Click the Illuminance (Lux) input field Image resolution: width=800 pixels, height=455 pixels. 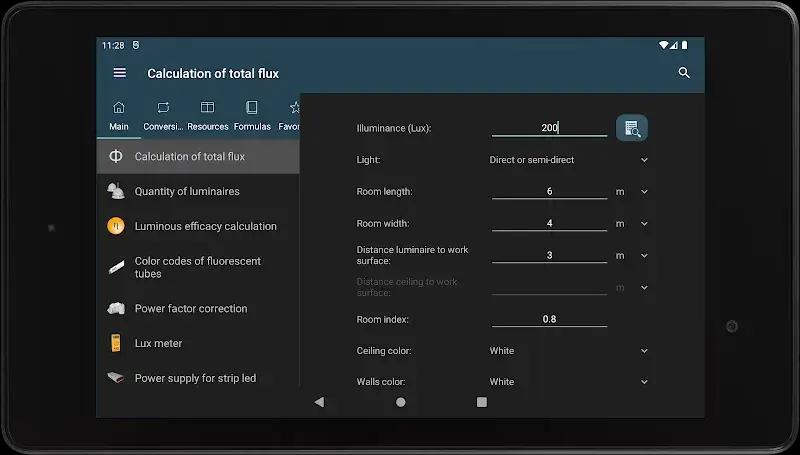coord(549,128)
